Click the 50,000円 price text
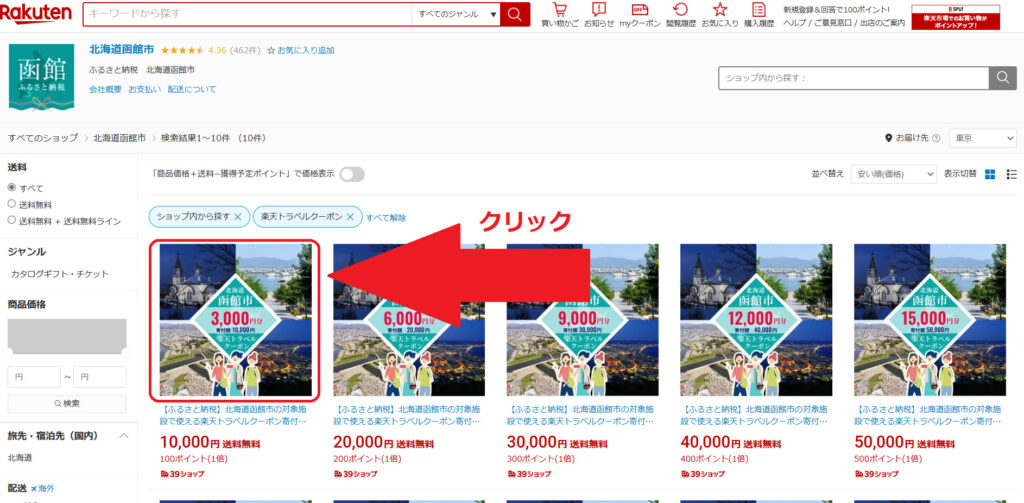The width and height of the screenshot is (1024, 503). [884, 442]
